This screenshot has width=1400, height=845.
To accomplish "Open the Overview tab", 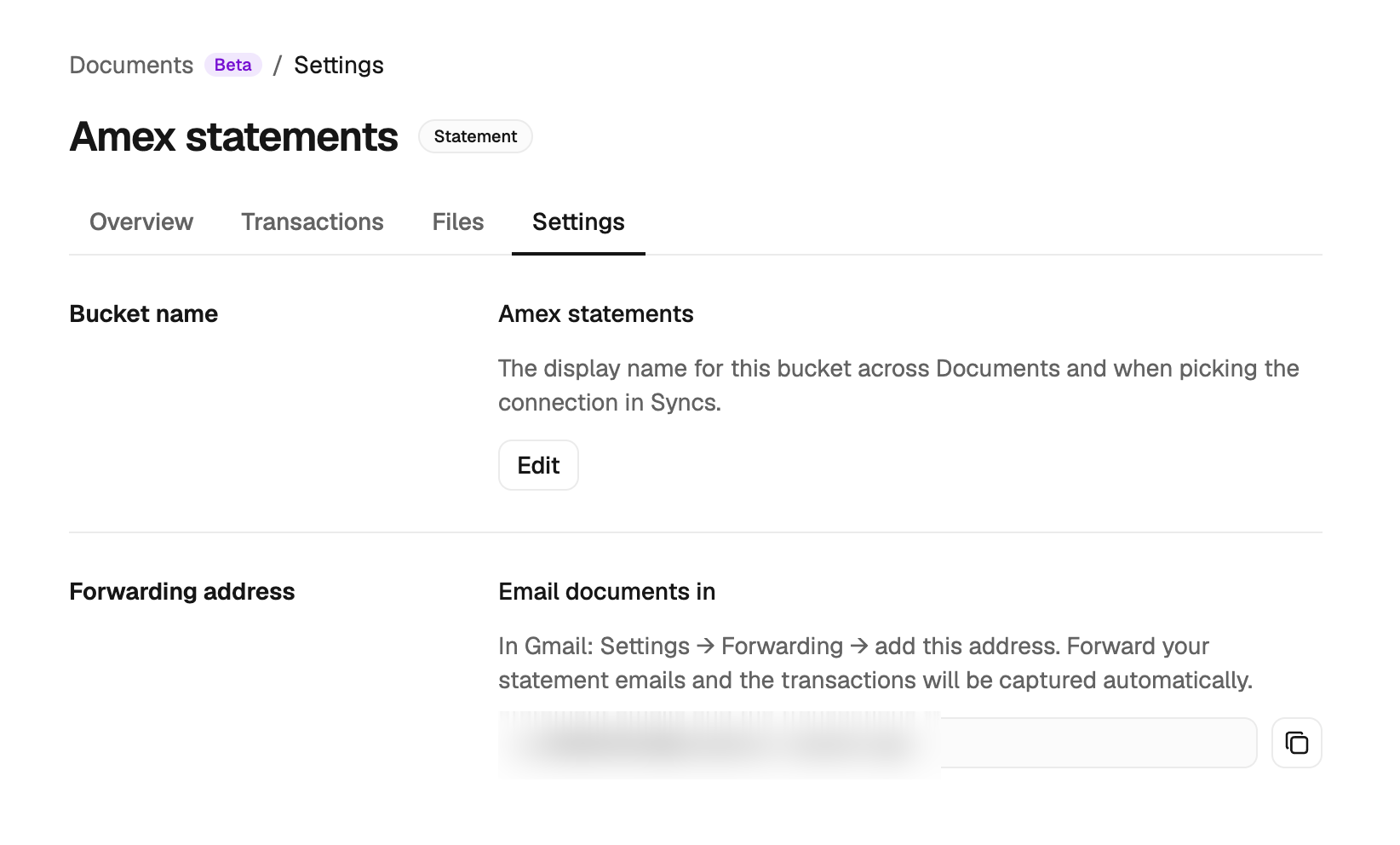I will coord(141,221).
